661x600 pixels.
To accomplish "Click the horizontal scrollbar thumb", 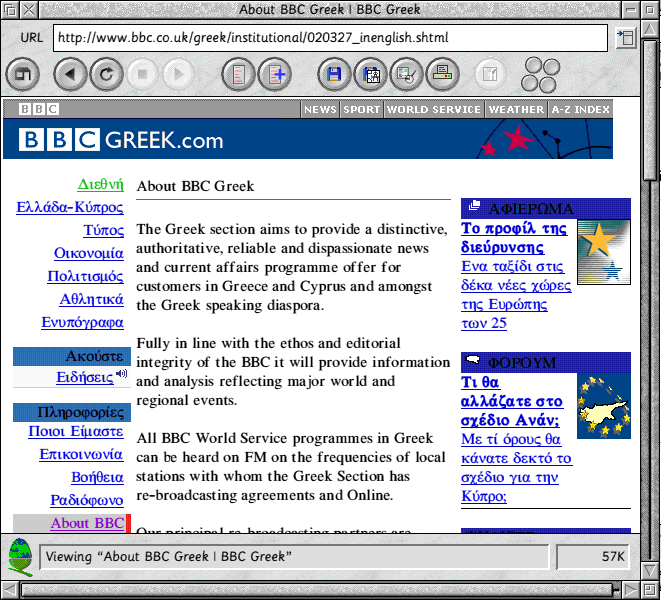I will coord(318,590).
